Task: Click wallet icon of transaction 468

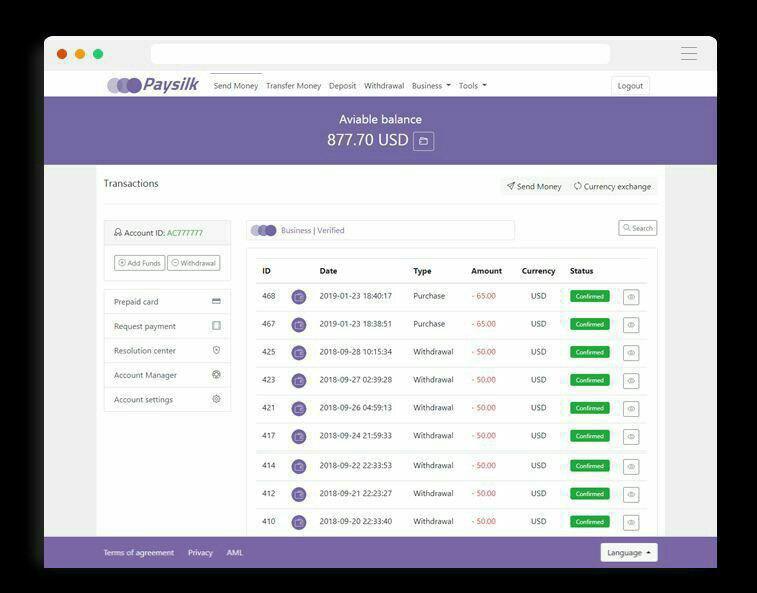Action: pos(299,296)
